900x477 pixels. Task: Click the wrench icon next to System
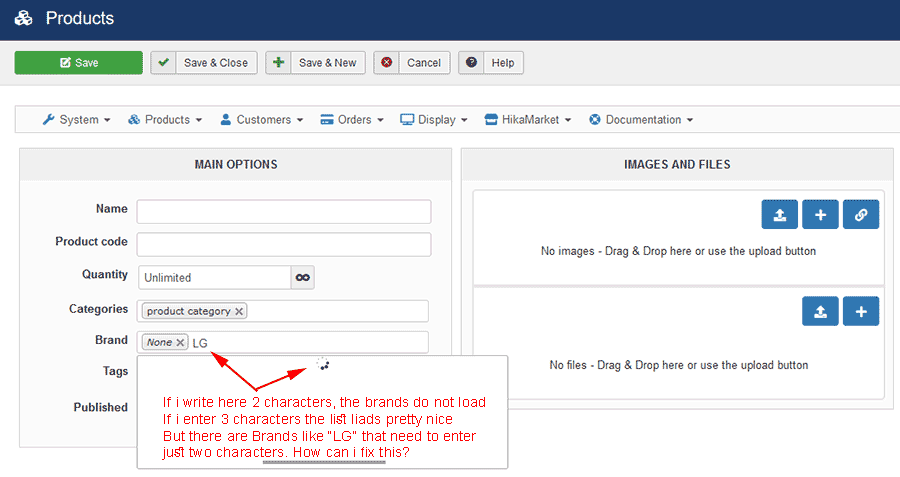[x=48, y=119]
